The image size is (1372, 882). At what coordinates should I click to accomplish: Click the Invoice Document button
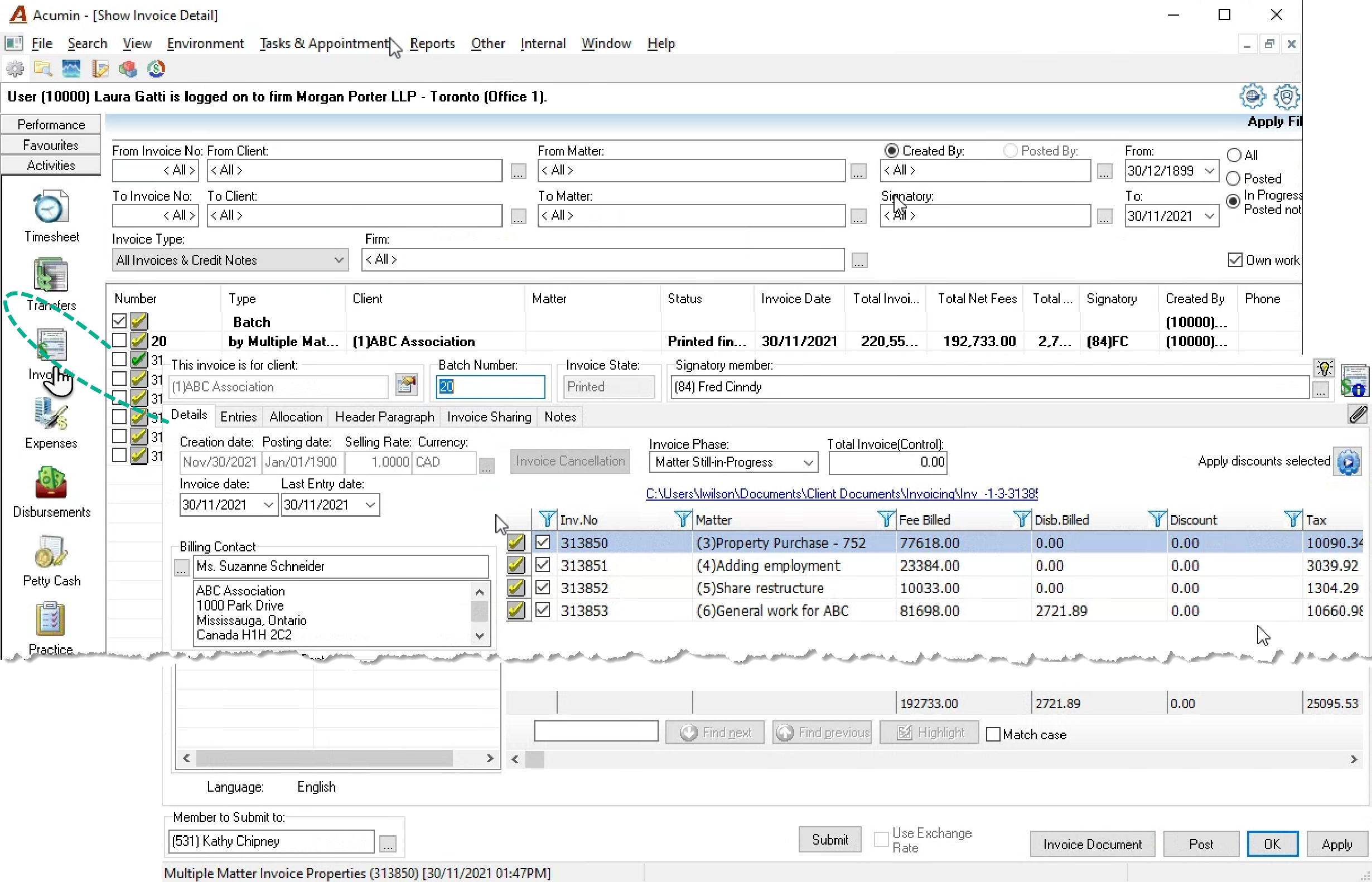pos(1092,844)
